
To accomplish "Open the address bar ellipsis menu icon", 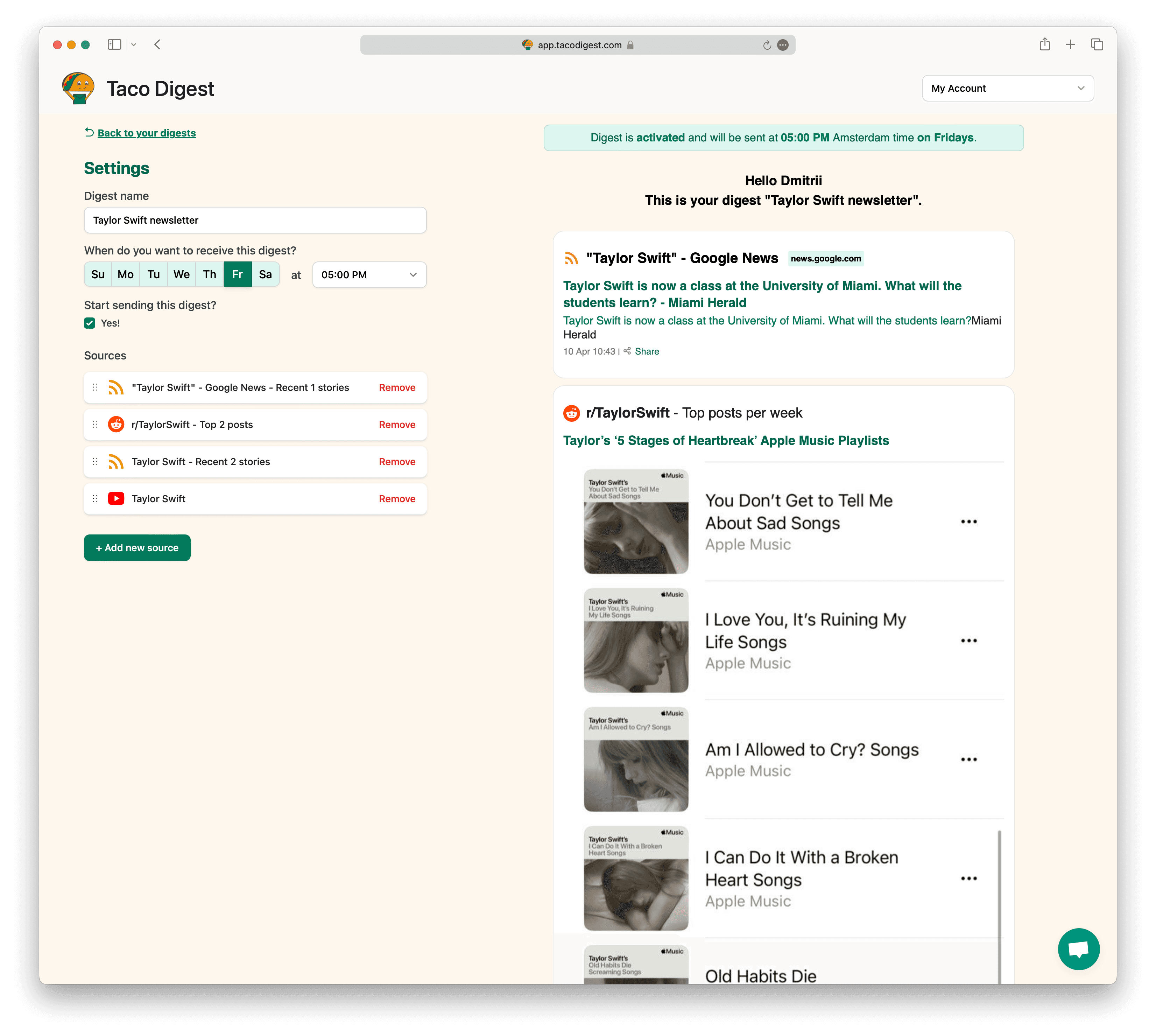I will 783,45.
